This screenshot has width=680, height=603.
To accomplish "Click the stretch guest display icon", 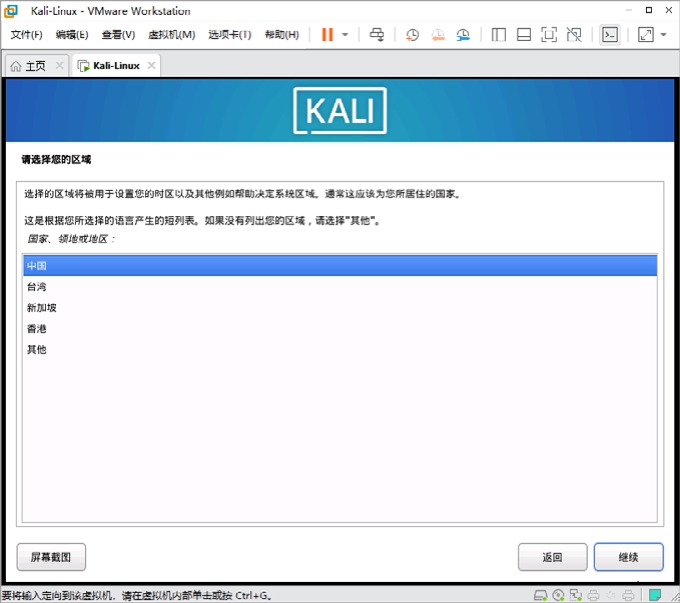I will click(x=646, y=35).
